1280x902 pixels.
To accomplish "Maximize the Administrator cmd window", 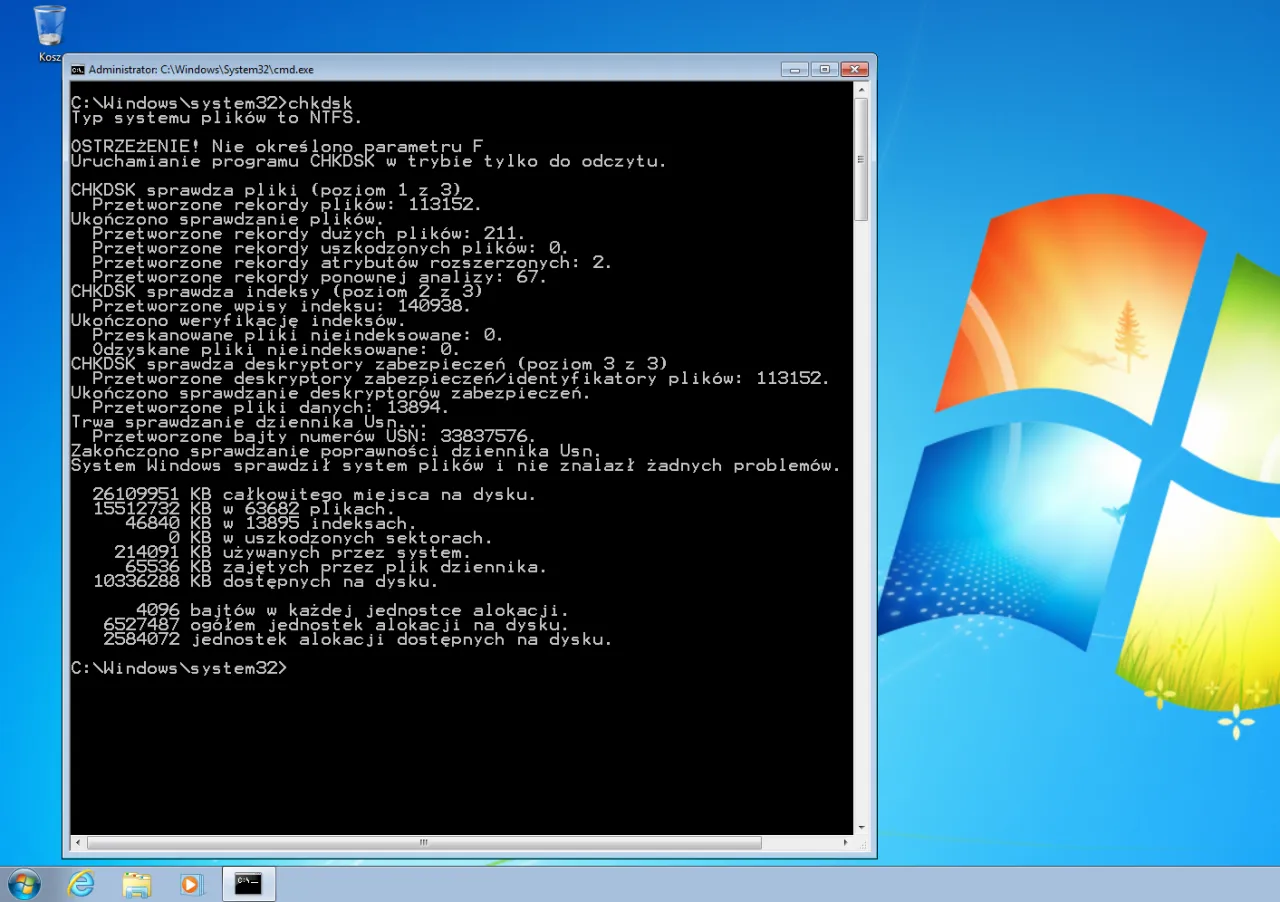I will pyautogui.click(x=824, y=69).
